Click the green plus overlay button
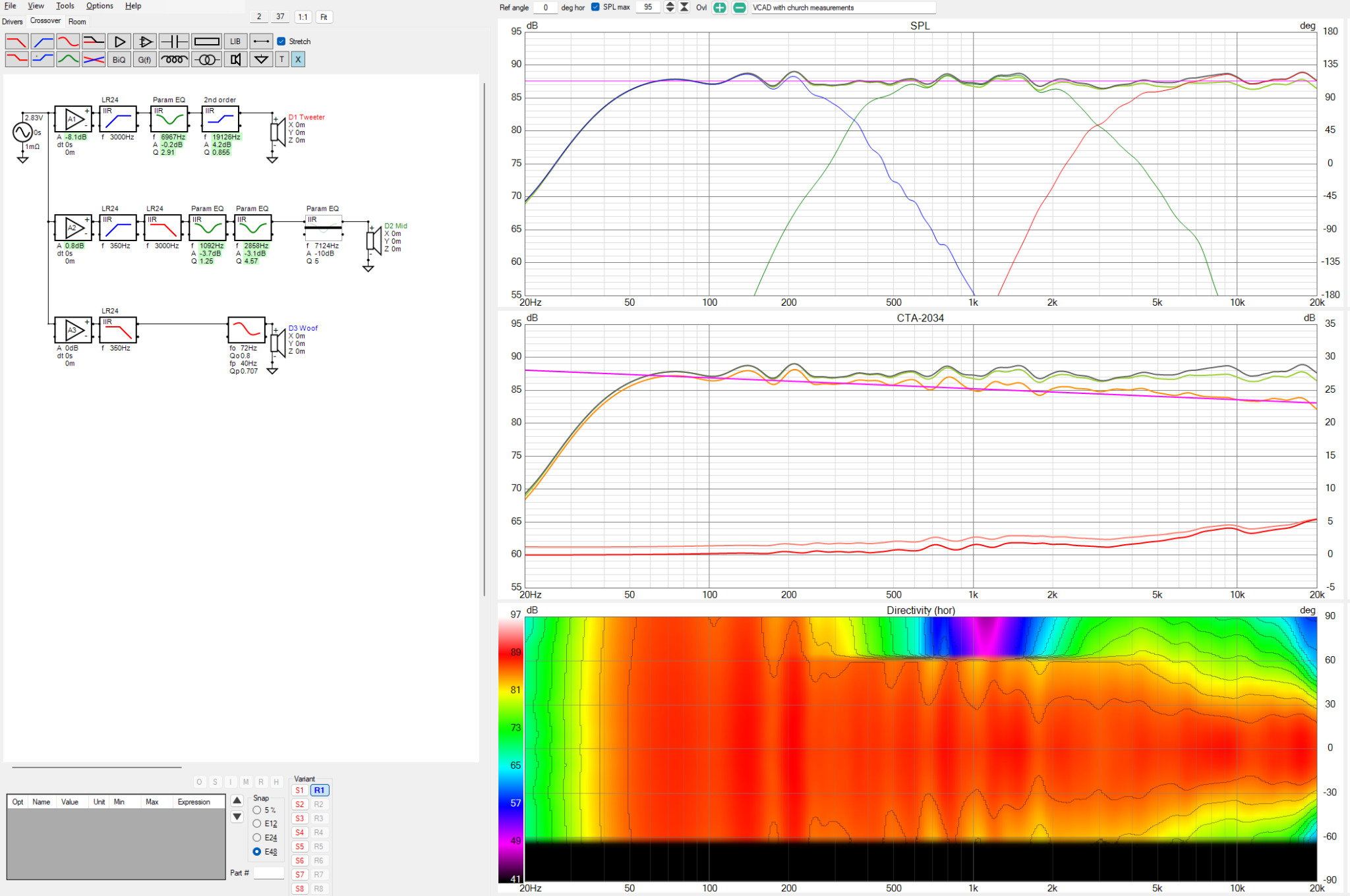 point(720,7)
